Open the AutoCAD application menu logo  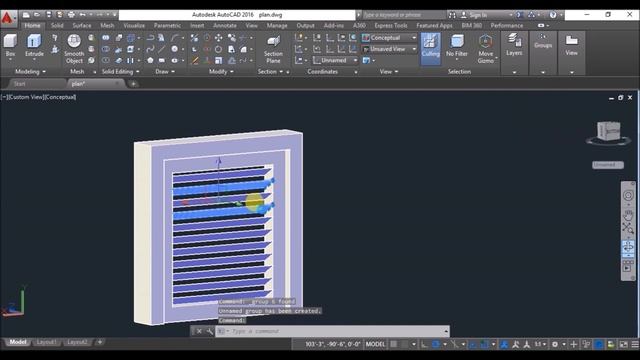(8, 18)
